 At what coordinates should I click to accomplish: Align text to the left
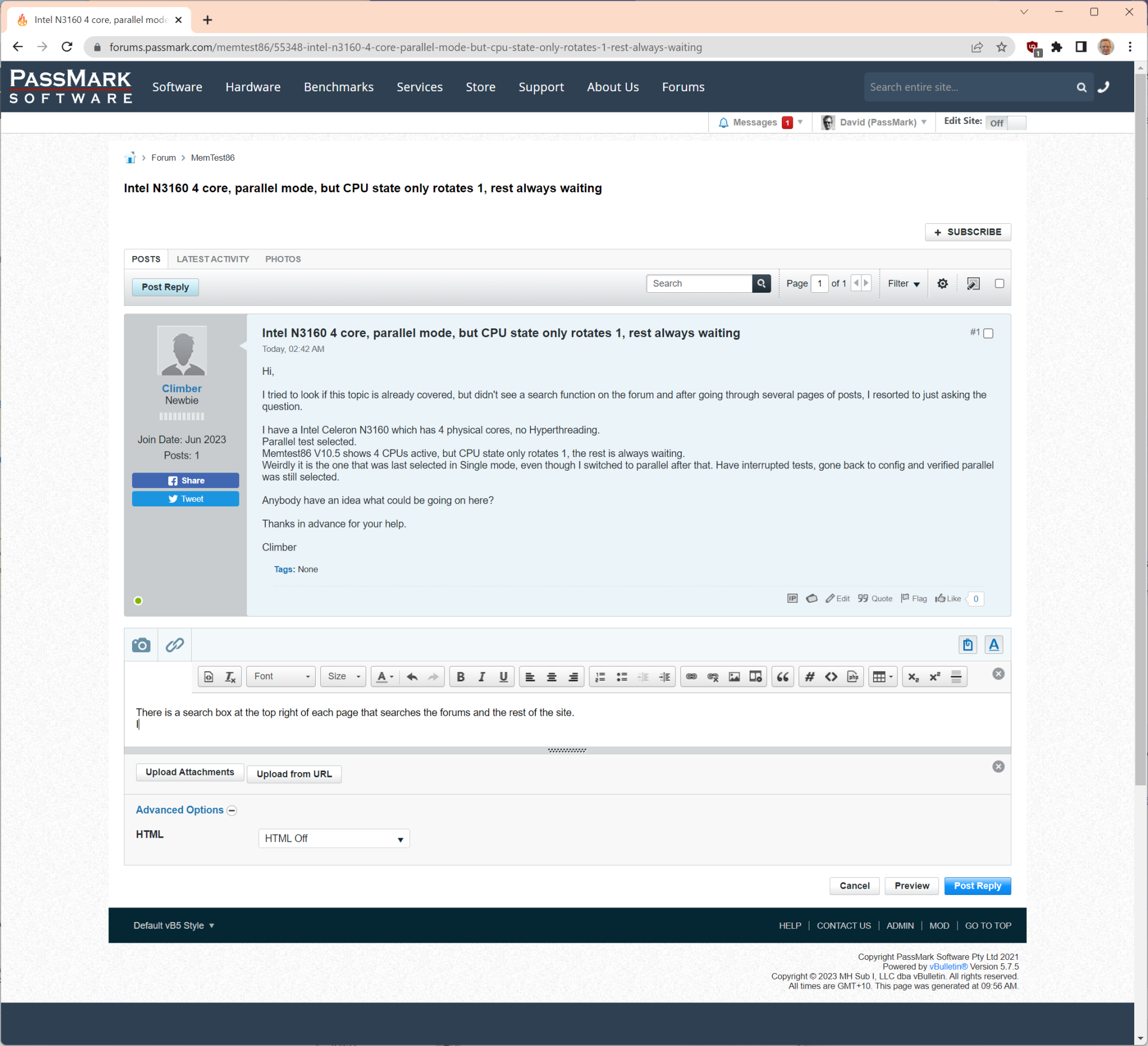coord(530,677)
